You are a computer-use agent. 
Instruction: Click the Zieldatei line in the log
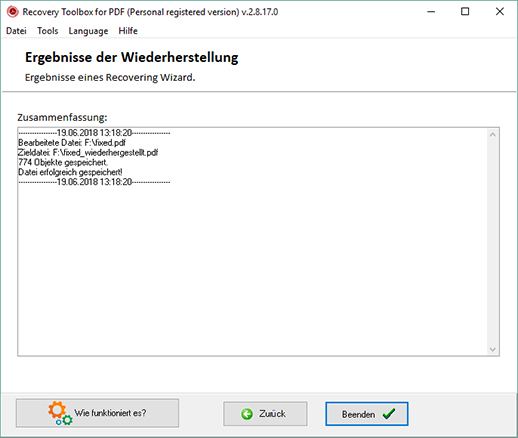point(88,153)
